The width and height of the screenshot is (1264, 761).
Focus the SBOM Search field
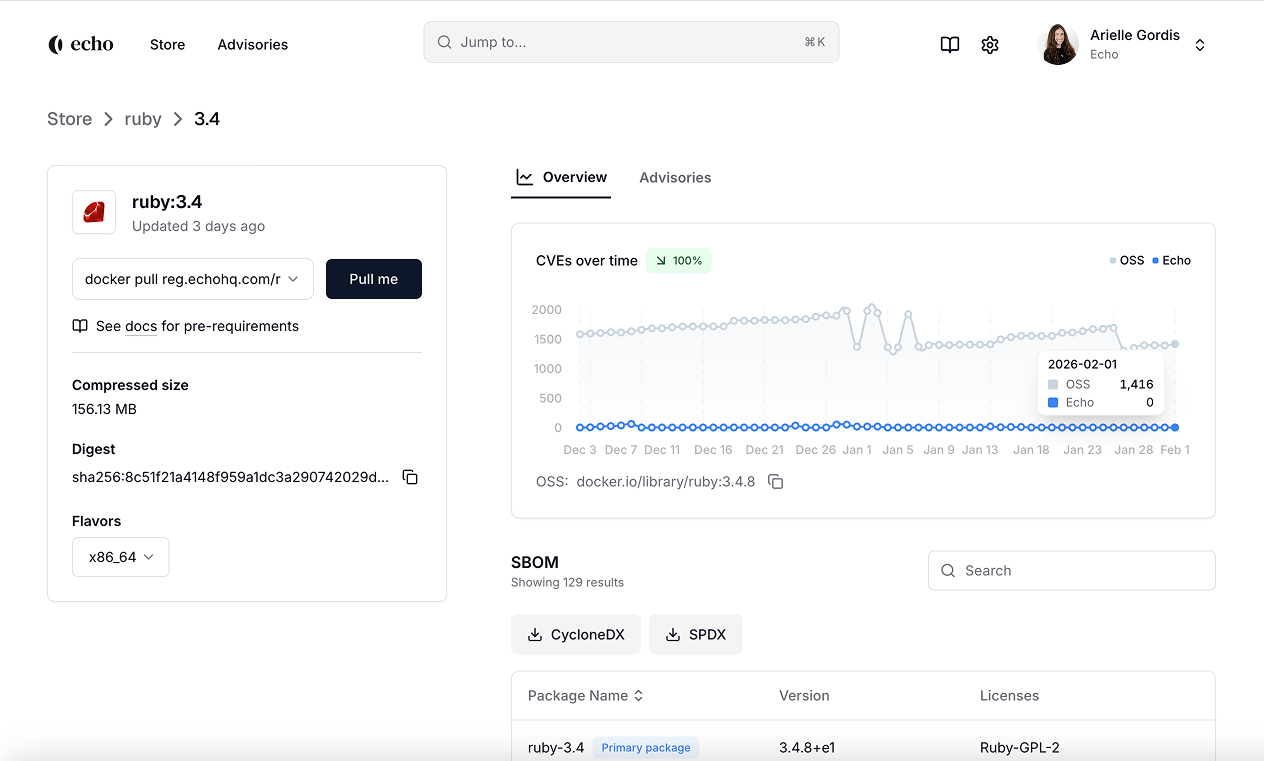click(1072, 571)
